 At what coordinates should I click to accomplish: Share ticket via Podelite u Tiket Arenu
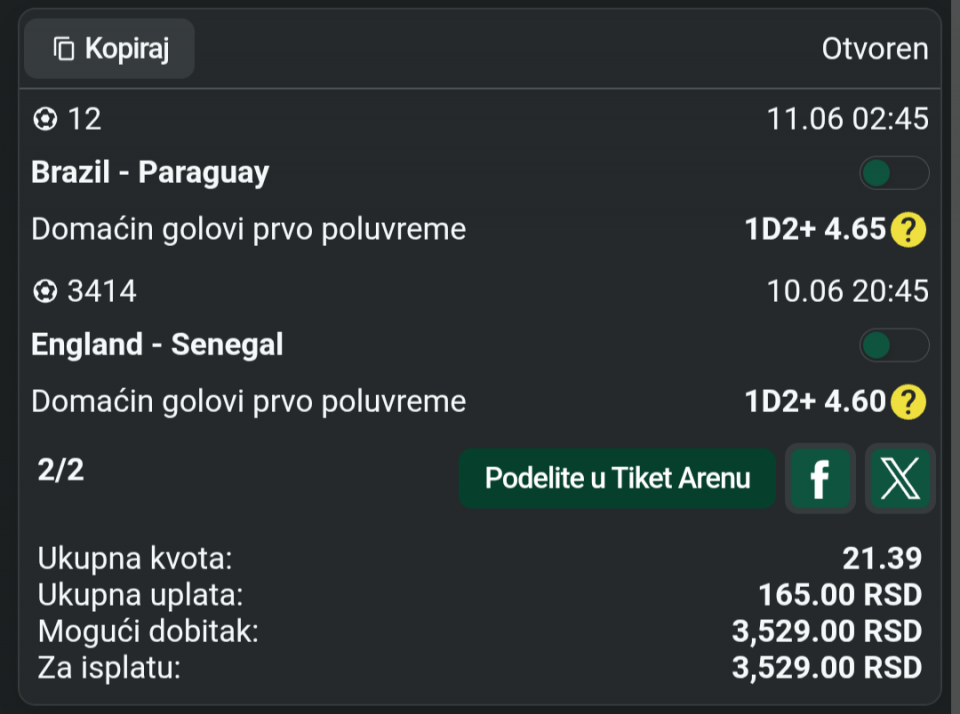(617, 478)
